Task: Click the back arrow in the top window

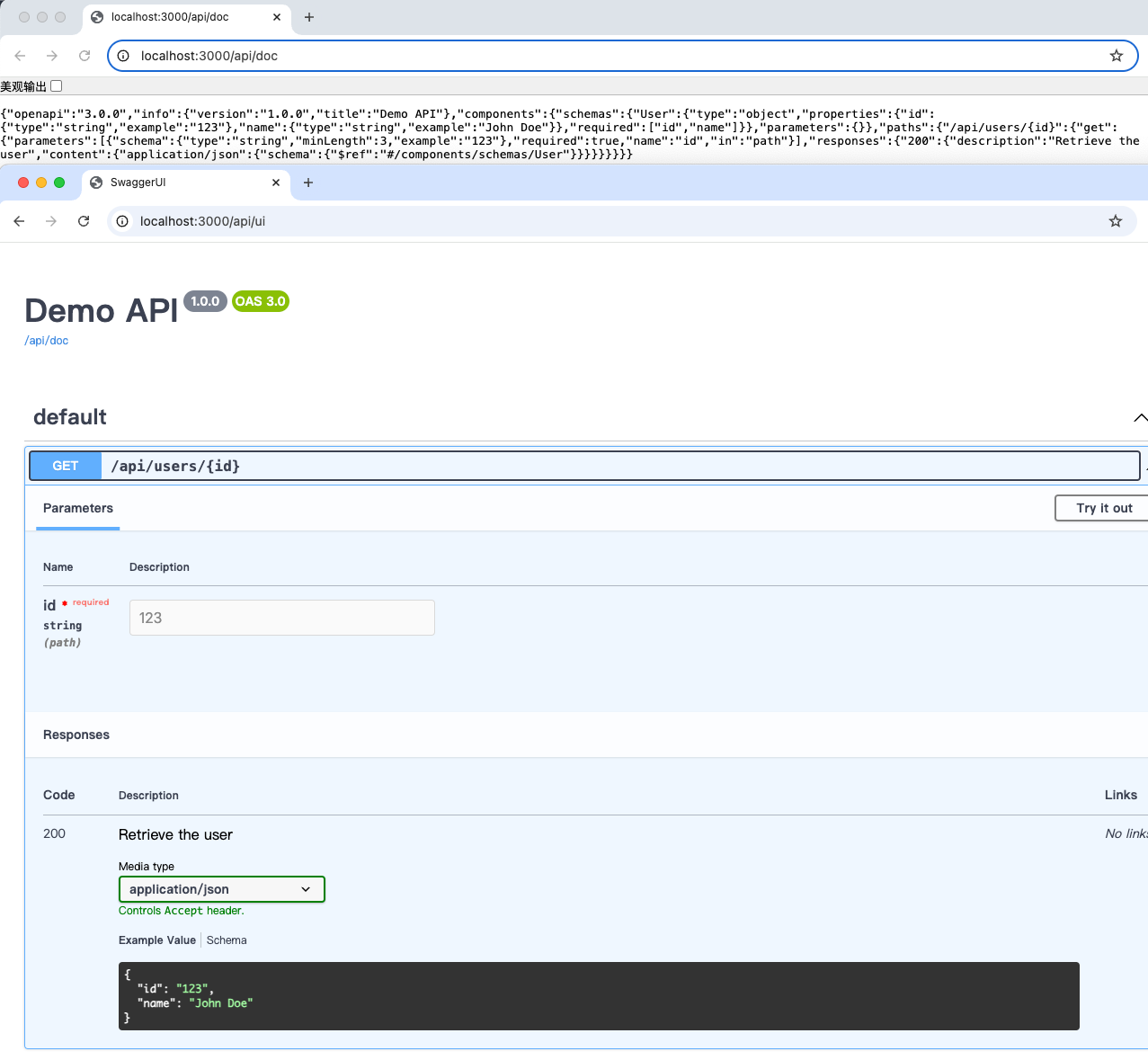Action: (x=20, y=55)
